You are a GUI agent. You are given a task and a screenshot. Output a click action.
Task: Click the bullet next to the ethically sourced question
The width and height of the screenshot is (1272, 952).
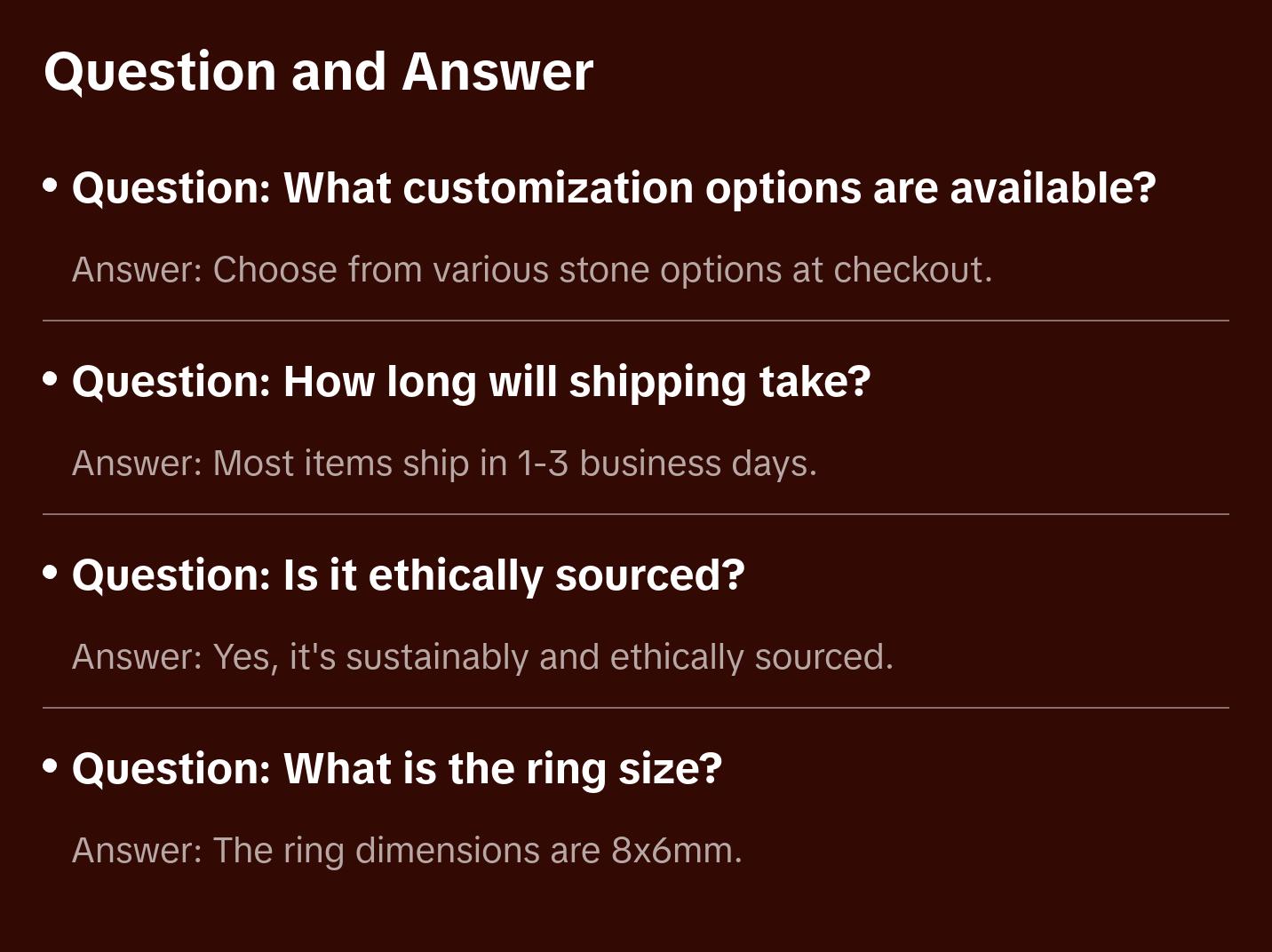51,573
